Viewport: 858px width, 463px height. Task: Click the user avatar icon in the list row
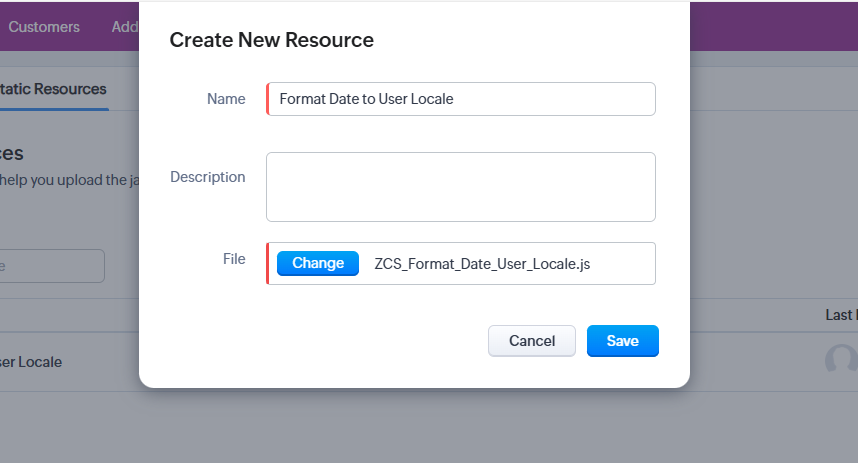(x=843, y=360)
